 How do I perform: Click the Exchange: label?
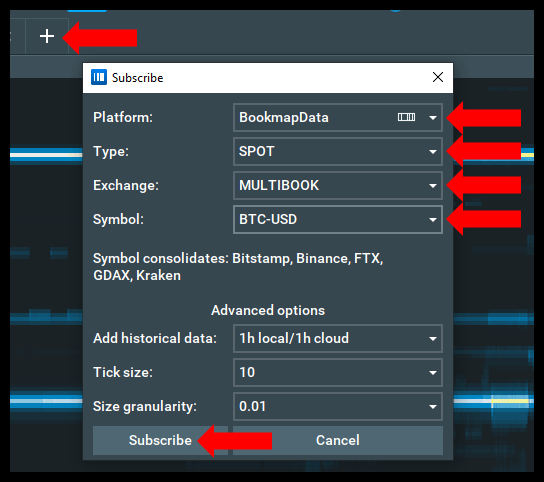click(x=126, y=185)
